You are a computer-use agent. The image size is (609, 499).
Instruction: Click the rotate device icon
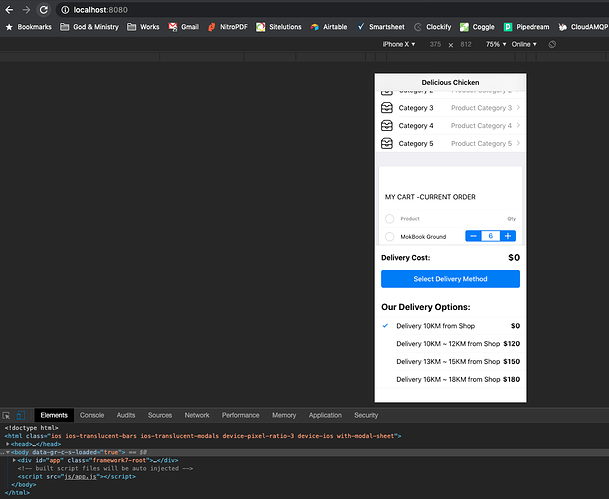click(552, 44)
